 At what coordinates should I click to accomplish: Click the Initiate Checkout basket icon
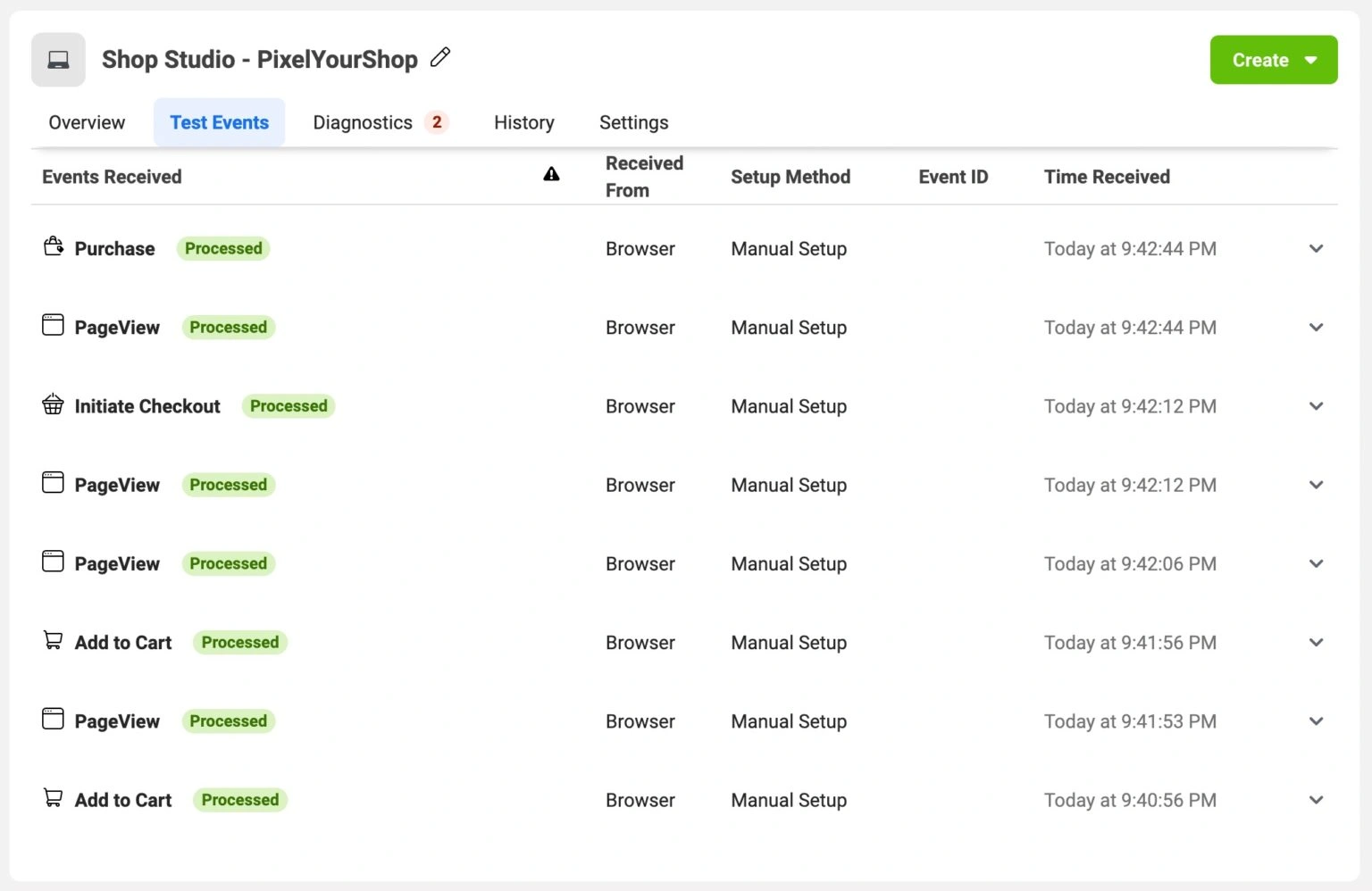tap(54, 404)
